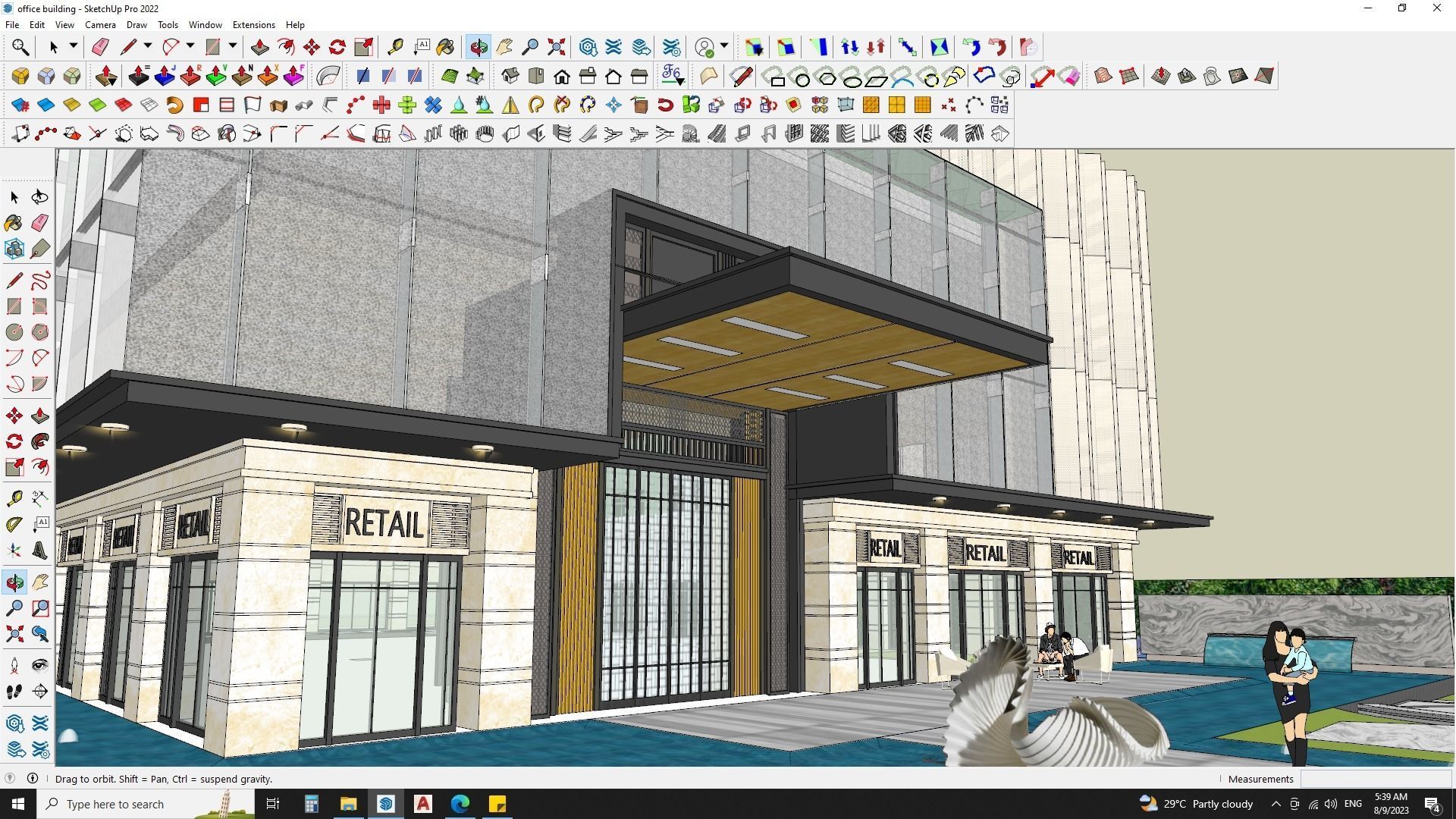1456x819 pixels.
Task: Select the Circle tool
Action: [14, 332]
